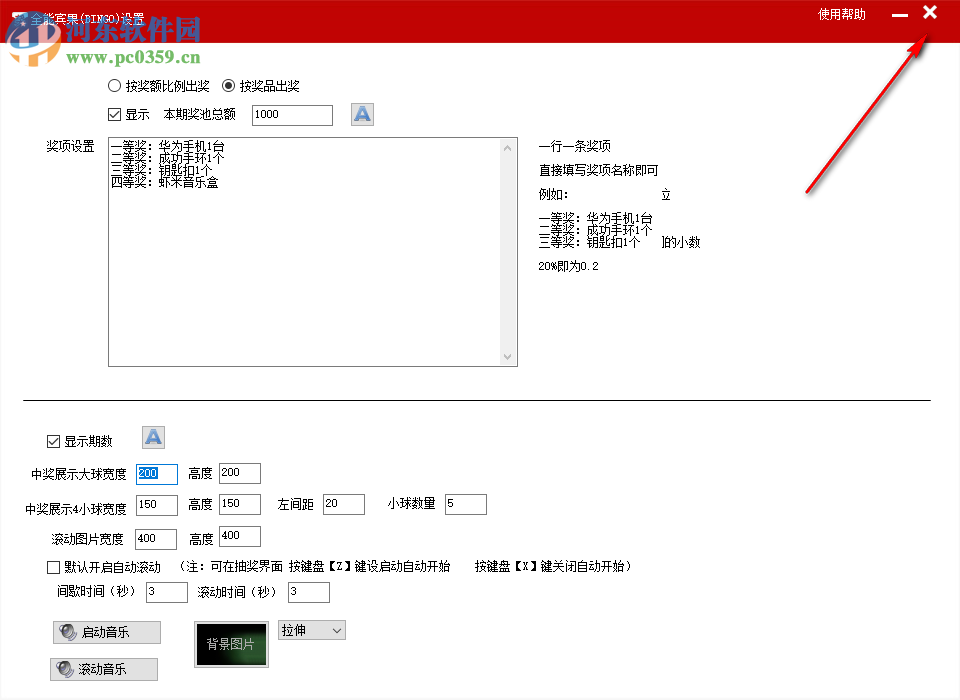Click the 间歇时间 seconds field

[x=166, y=592]
